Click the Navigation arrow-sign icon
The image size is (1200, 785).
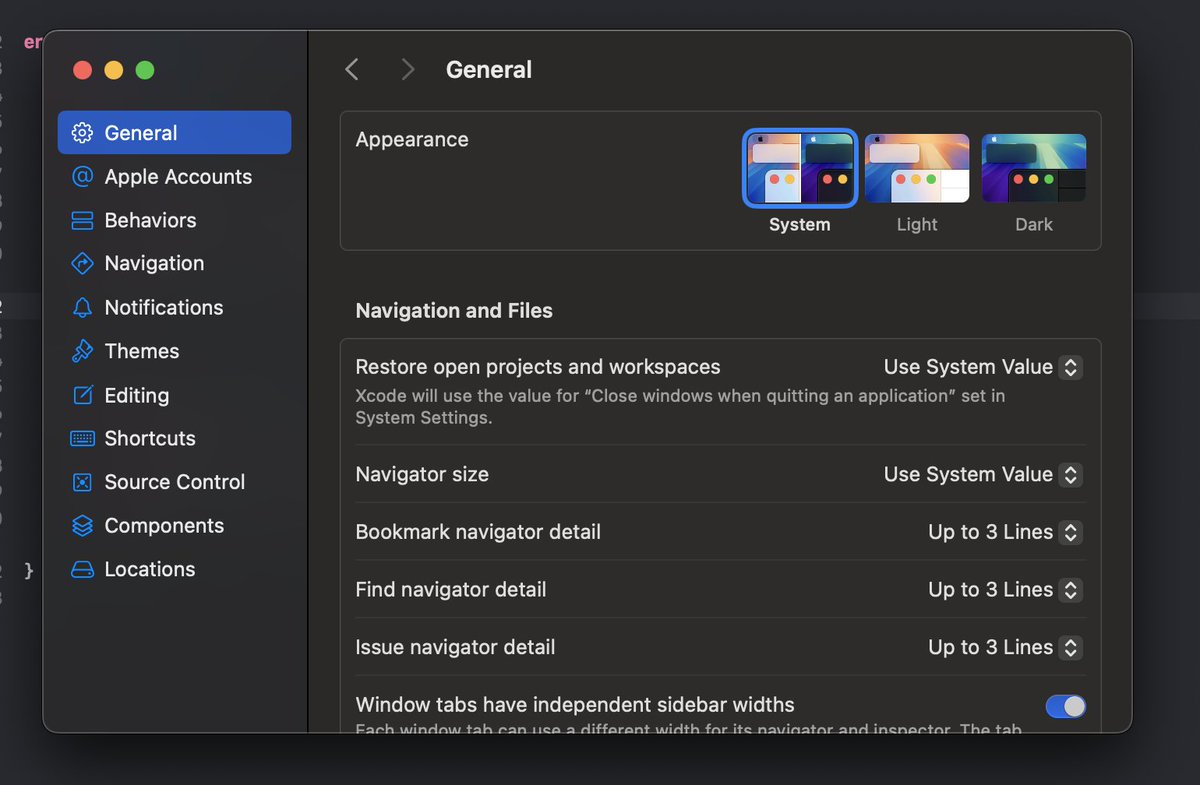(x=83, y=263)
